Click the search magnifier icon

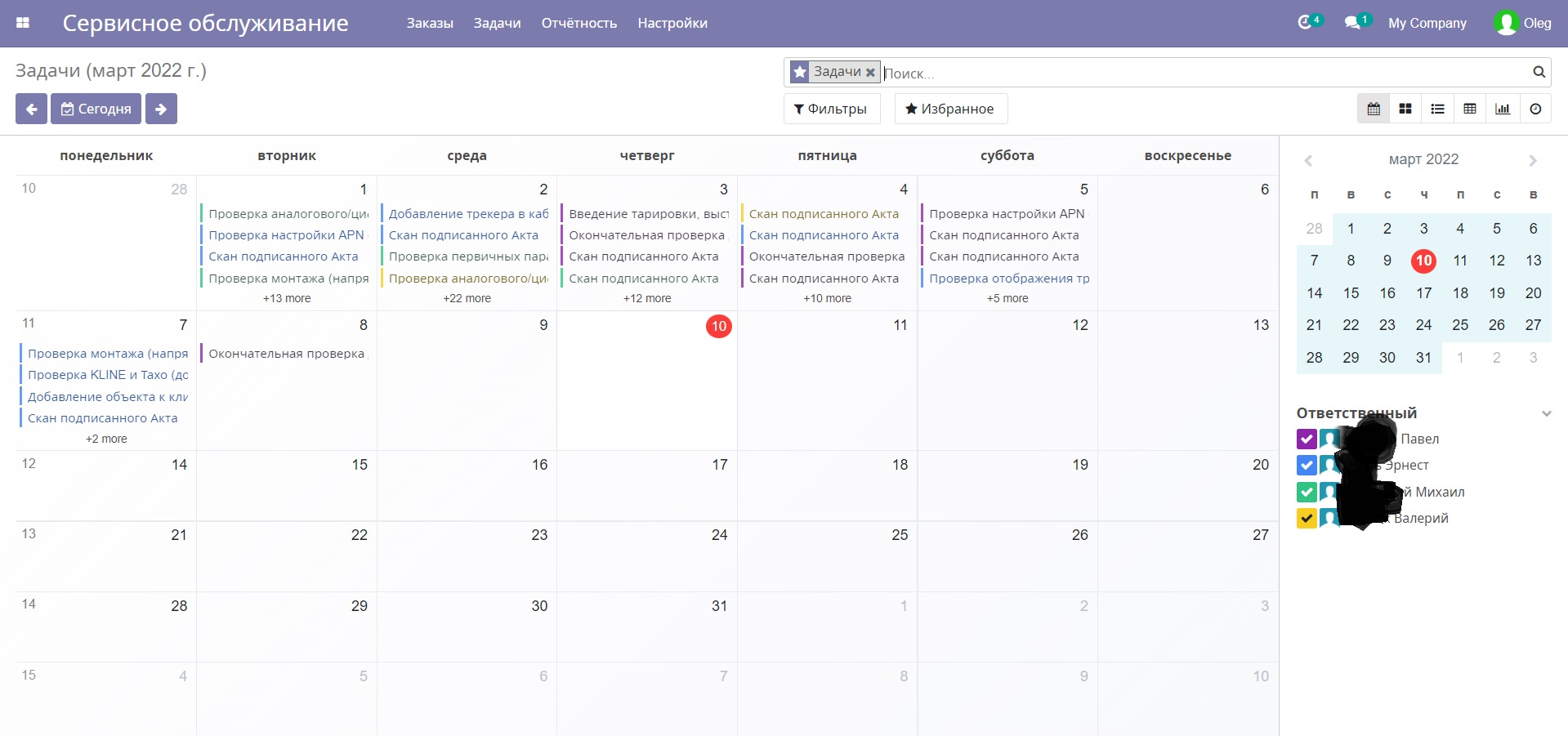pos(1539,72)
